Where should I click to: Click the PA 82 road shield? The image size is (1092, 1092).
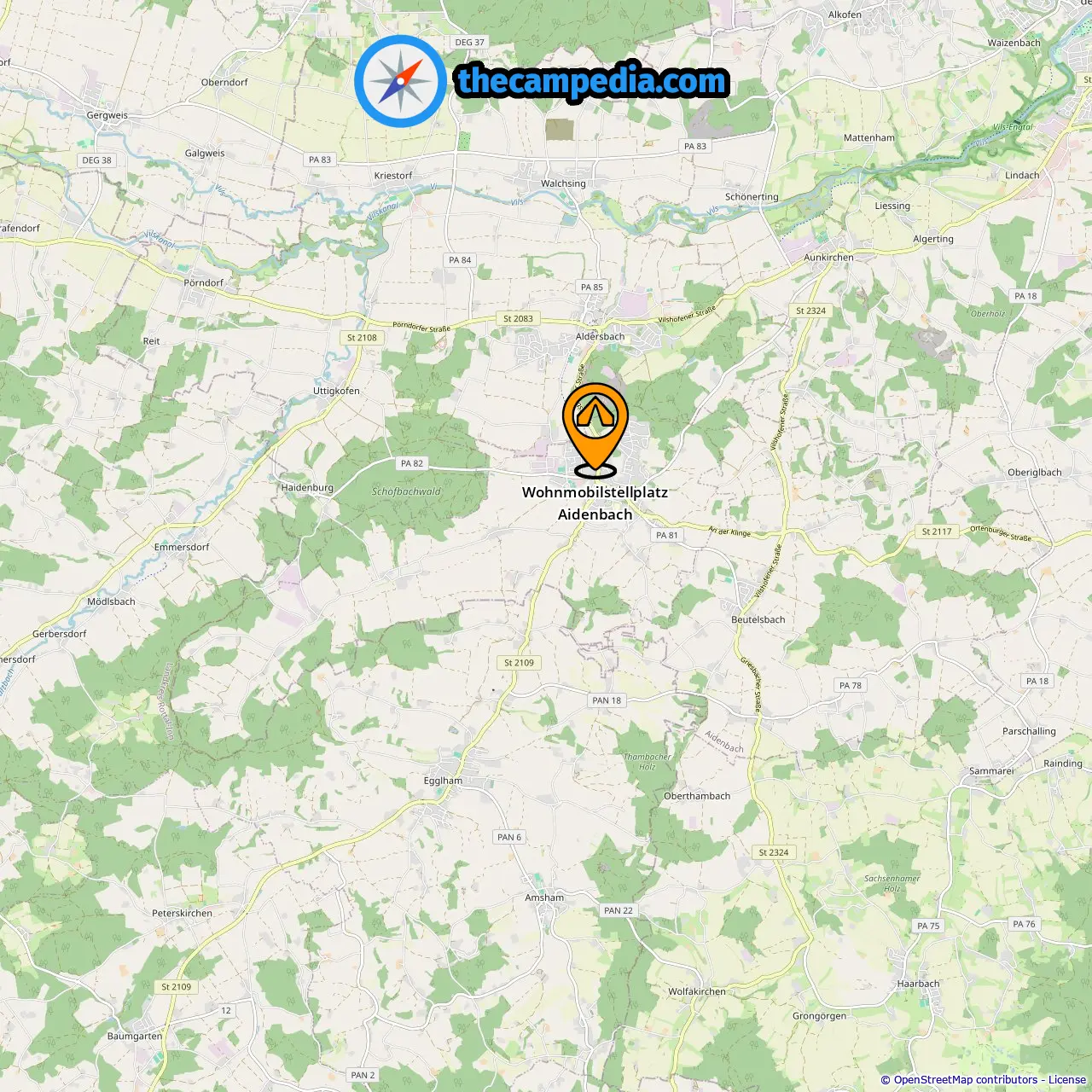[412, 463]
